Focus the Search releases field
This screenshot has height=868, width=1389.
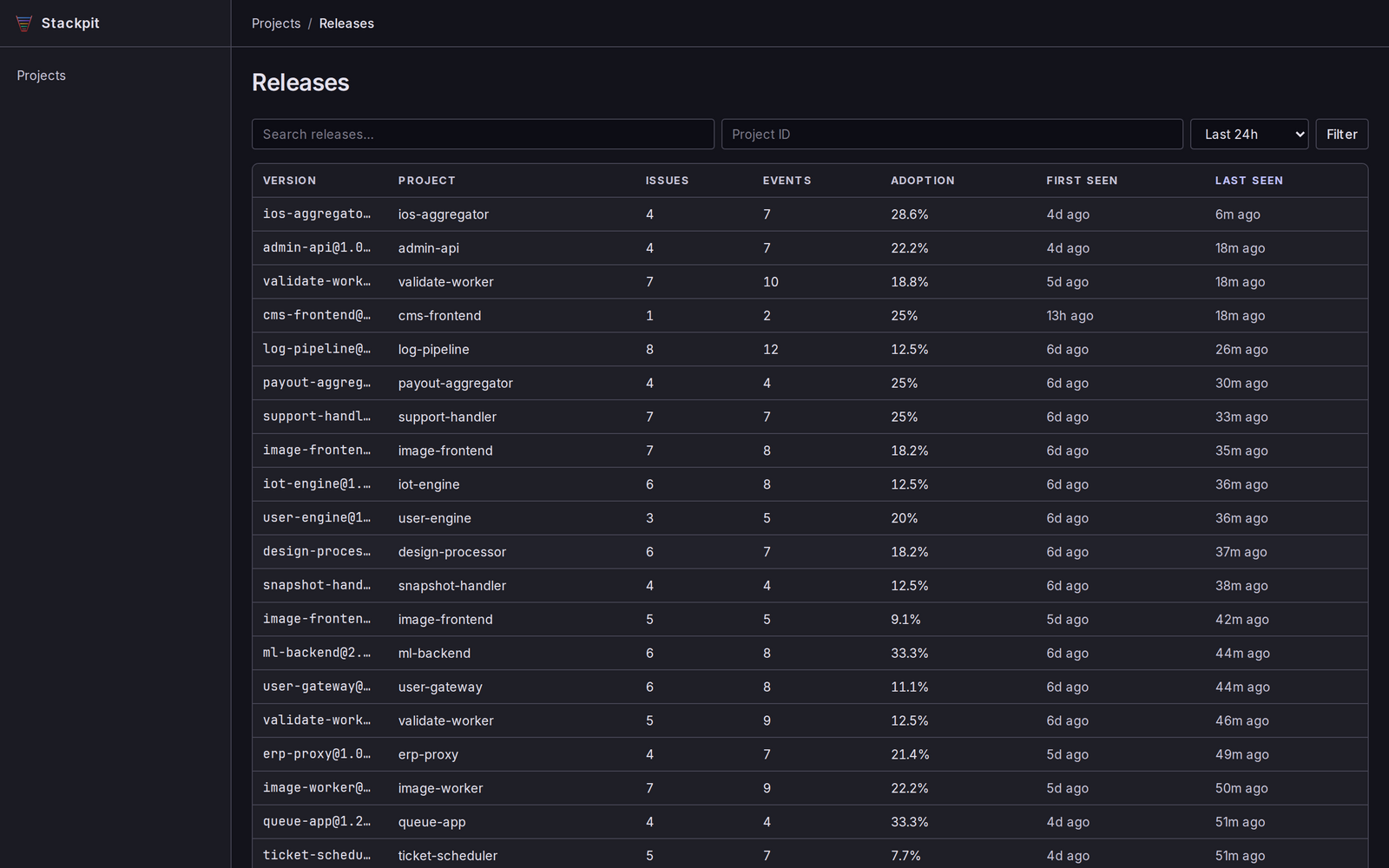483,135
